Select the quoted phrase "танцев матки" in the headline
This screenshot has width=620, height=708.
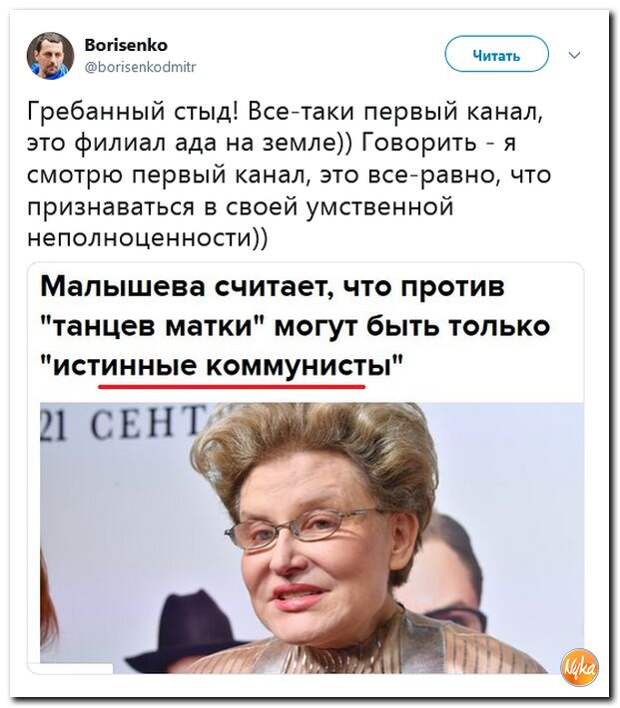point(152,326)
